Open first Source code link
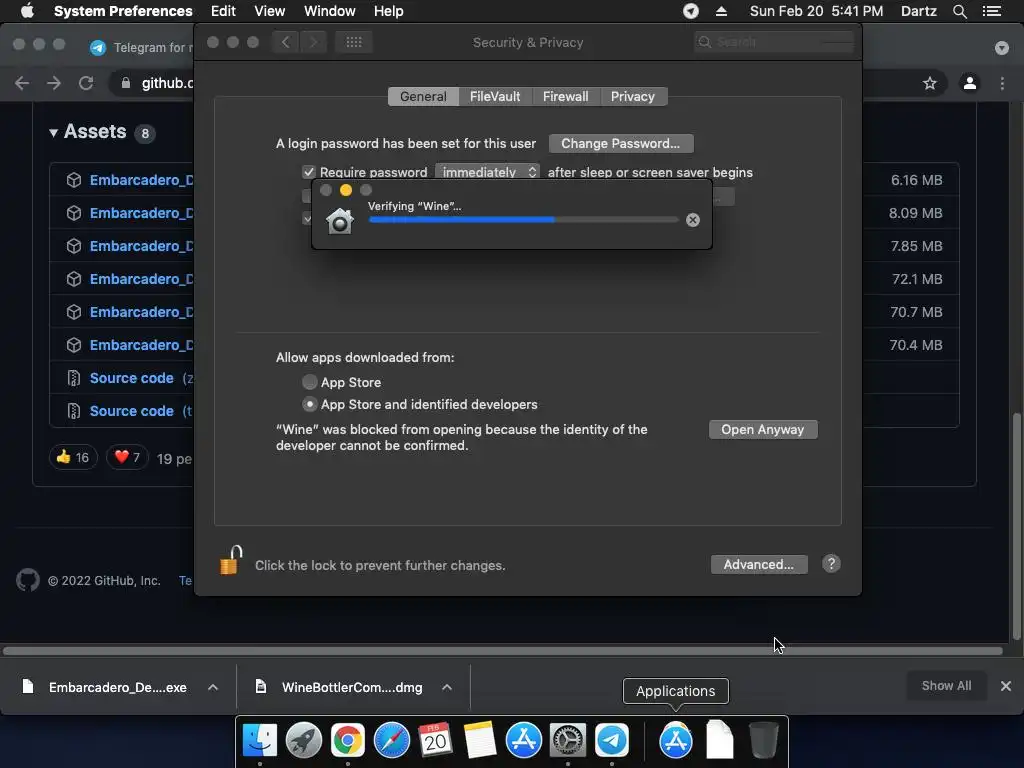The width and height of the screenshot is (1024, 768). click(x=131, y=378)
